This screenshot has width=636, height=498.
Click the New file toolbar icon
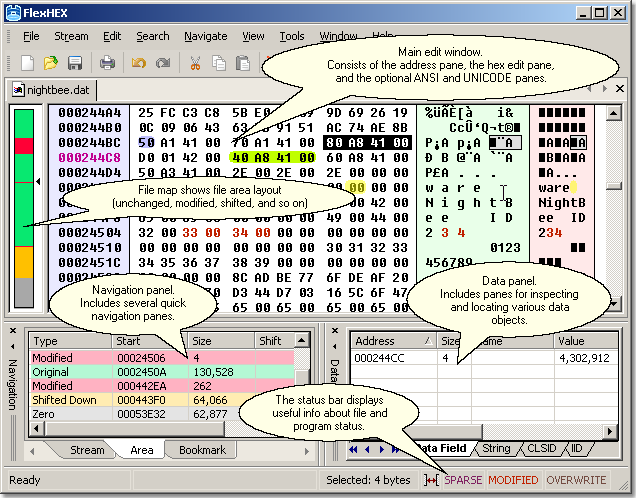click(27, 63)
